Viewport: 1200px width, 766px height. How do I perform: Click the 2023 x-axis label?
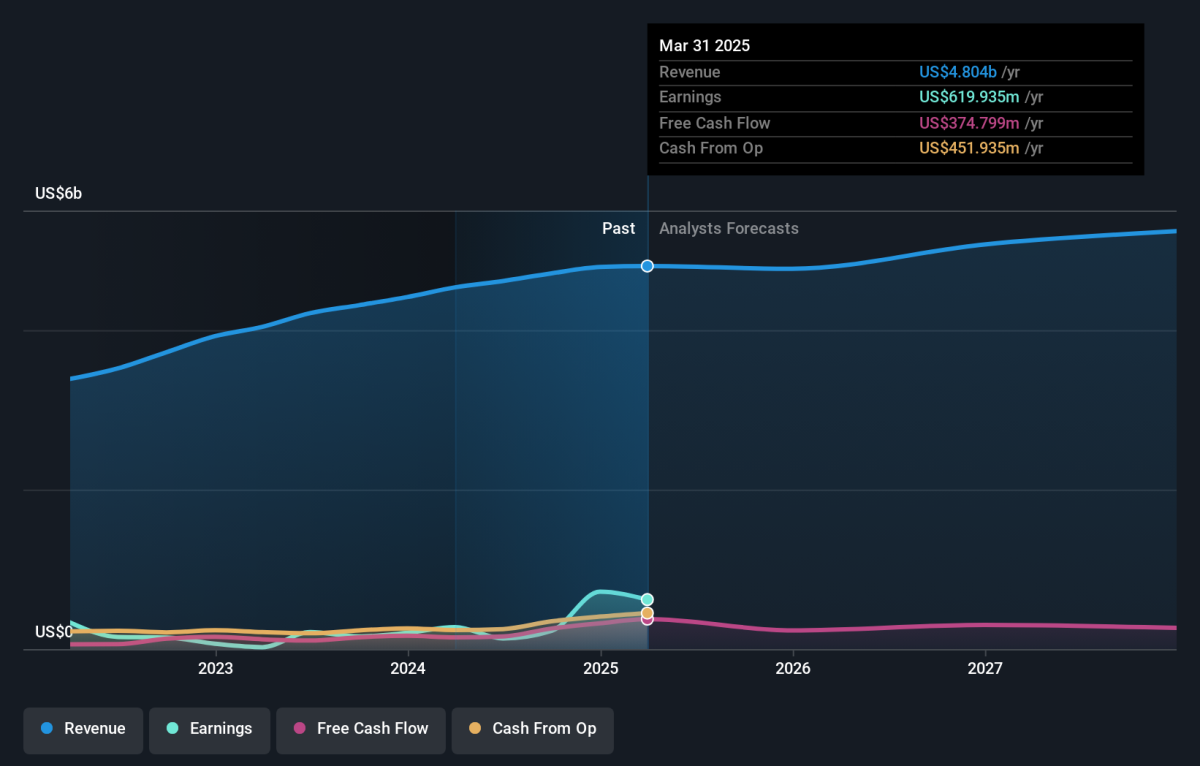click(215, 668)
